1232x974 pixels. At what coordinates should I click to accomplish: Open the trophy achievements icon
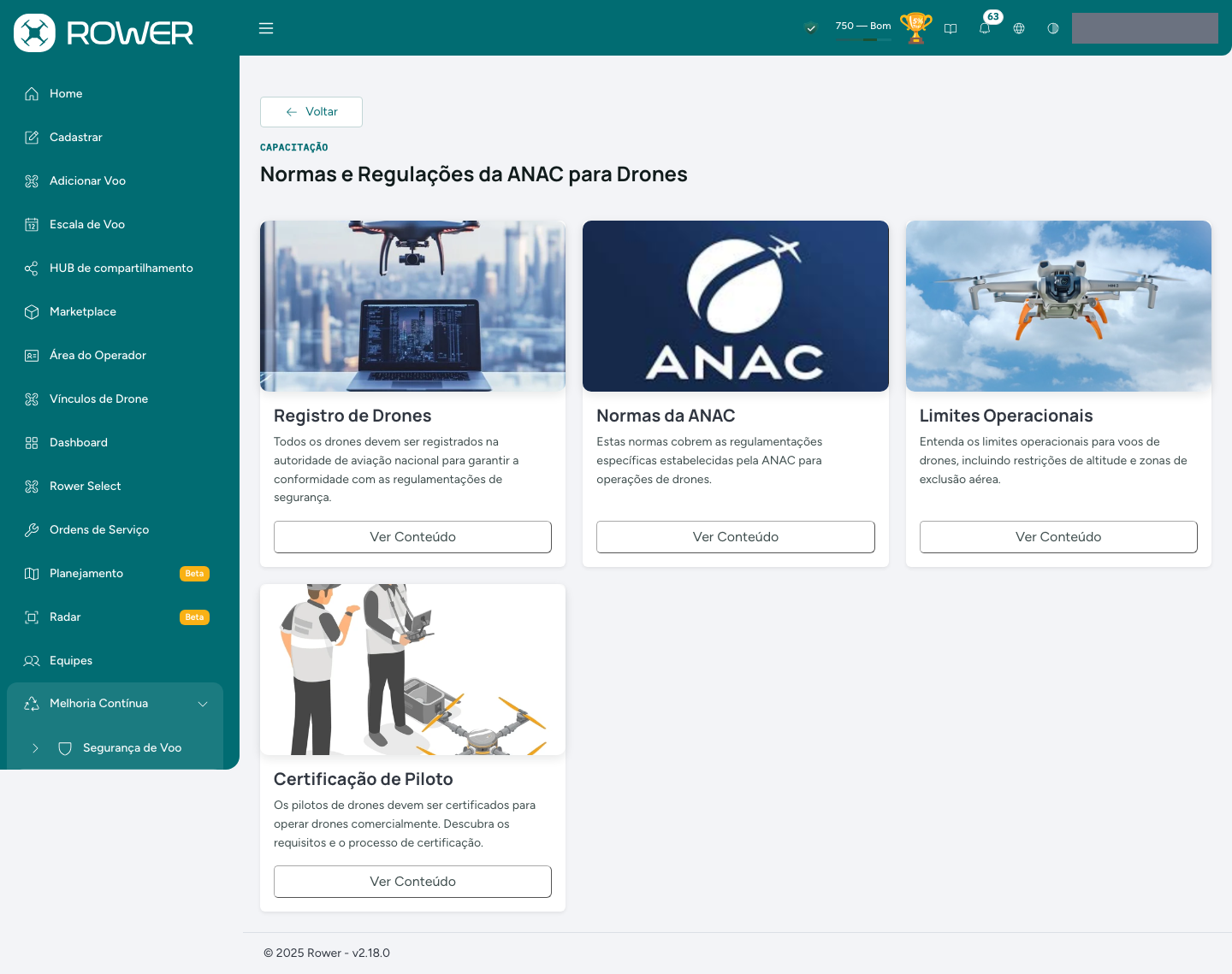click(x=916, y=28)
